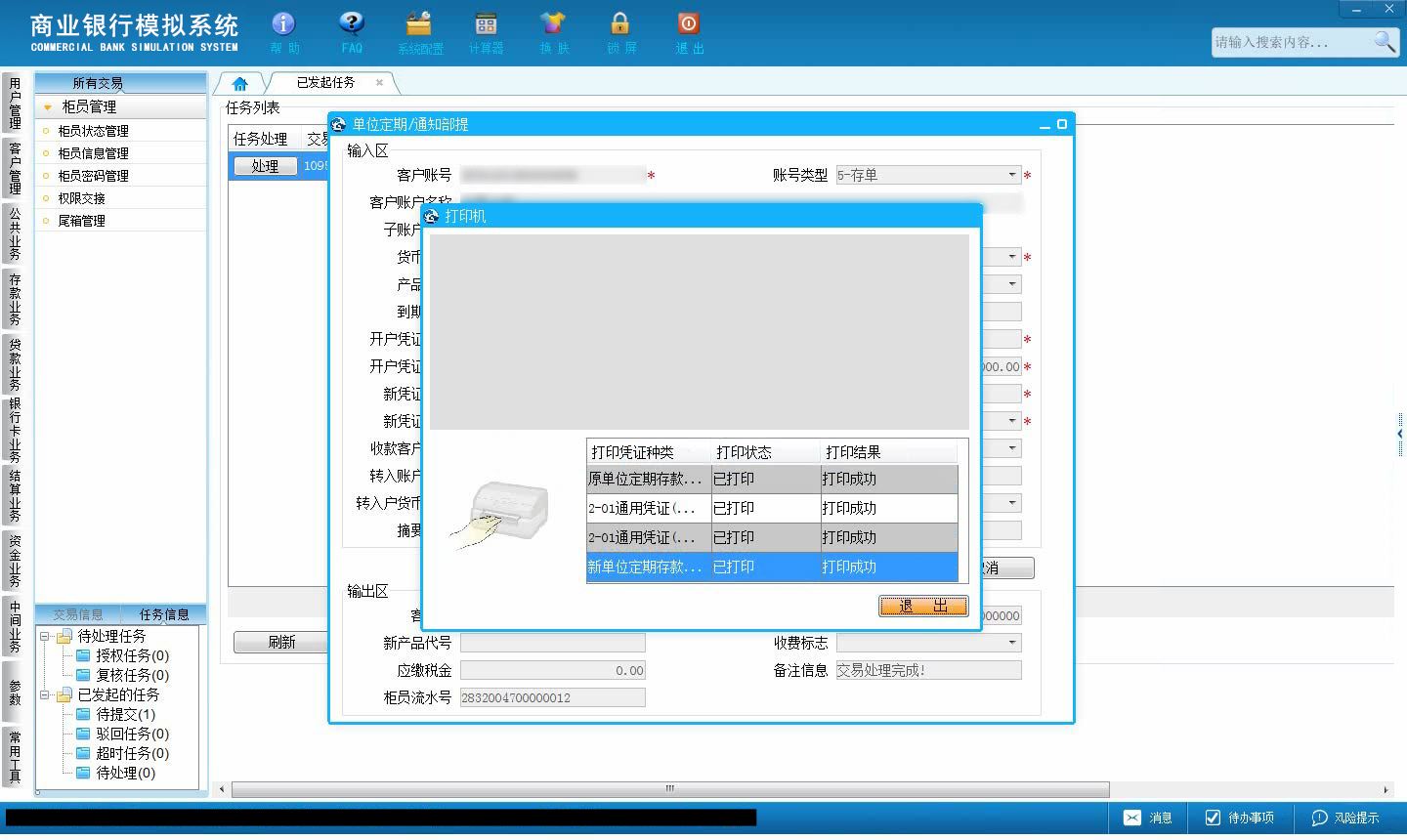Click the 应缴税金 field

(x=553, y=670)
